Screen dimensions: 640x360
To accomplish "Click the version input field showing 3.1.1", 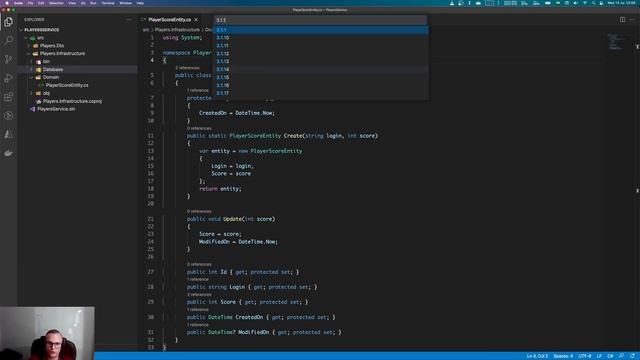I will click(320, 20).
